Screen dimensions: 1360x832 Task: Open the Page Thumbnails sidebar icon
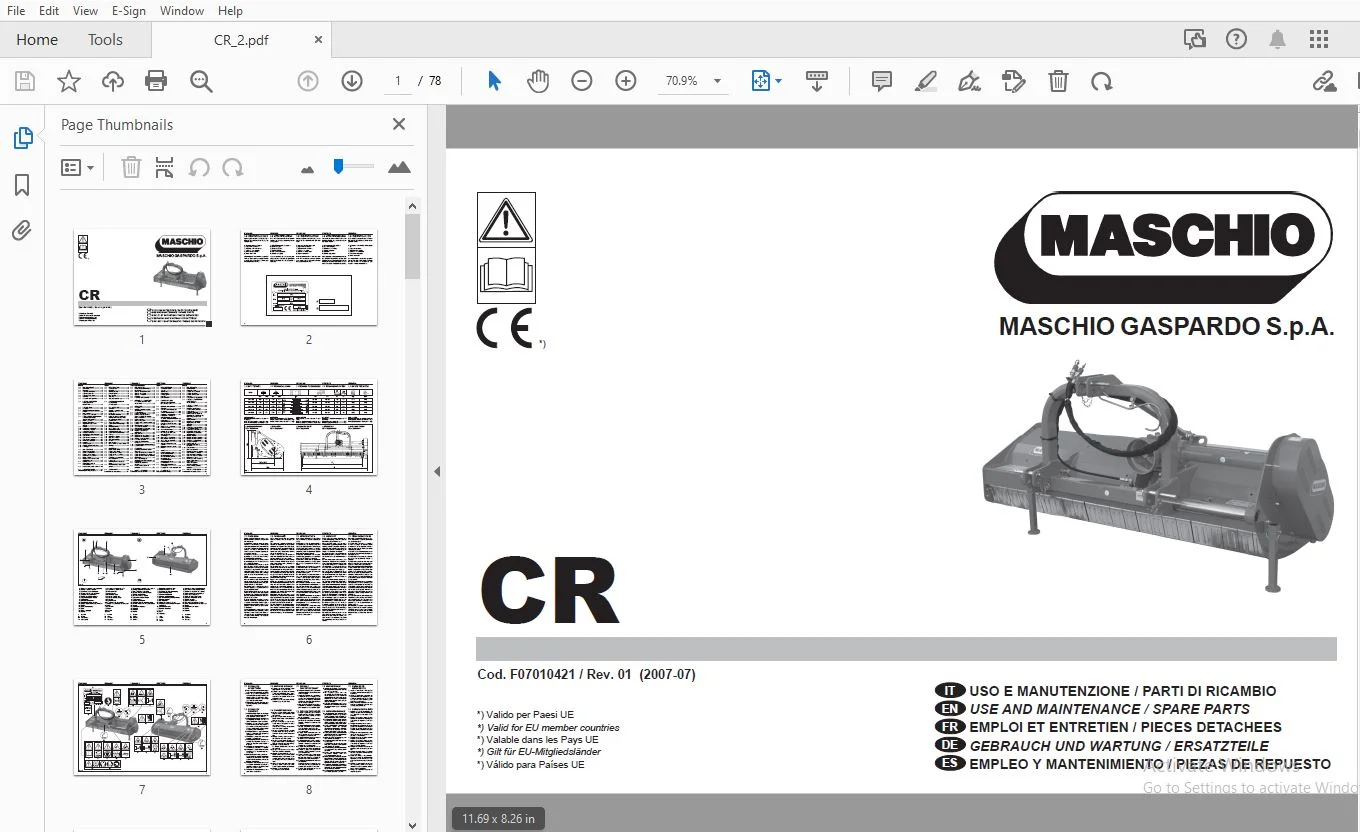22,138
